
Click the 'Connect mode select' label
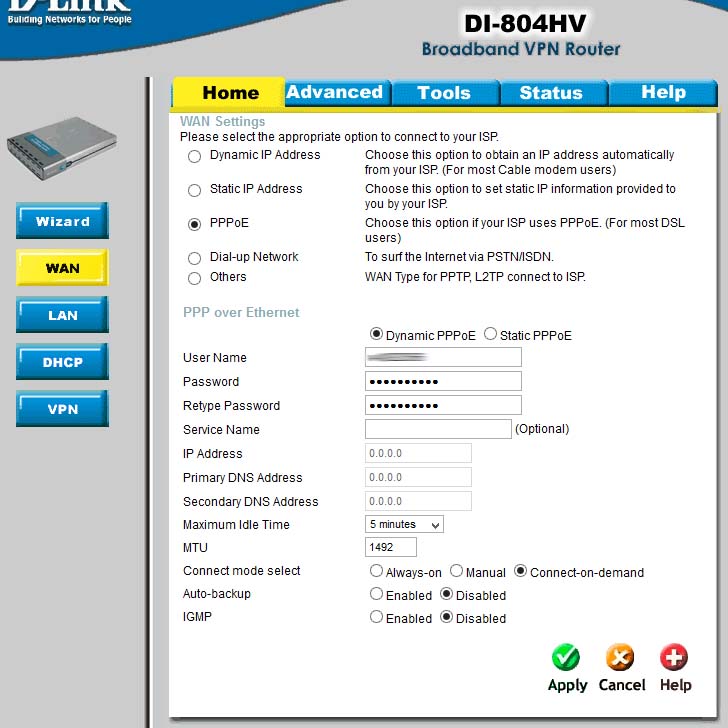pyautogui.click(x=241, y=571)
